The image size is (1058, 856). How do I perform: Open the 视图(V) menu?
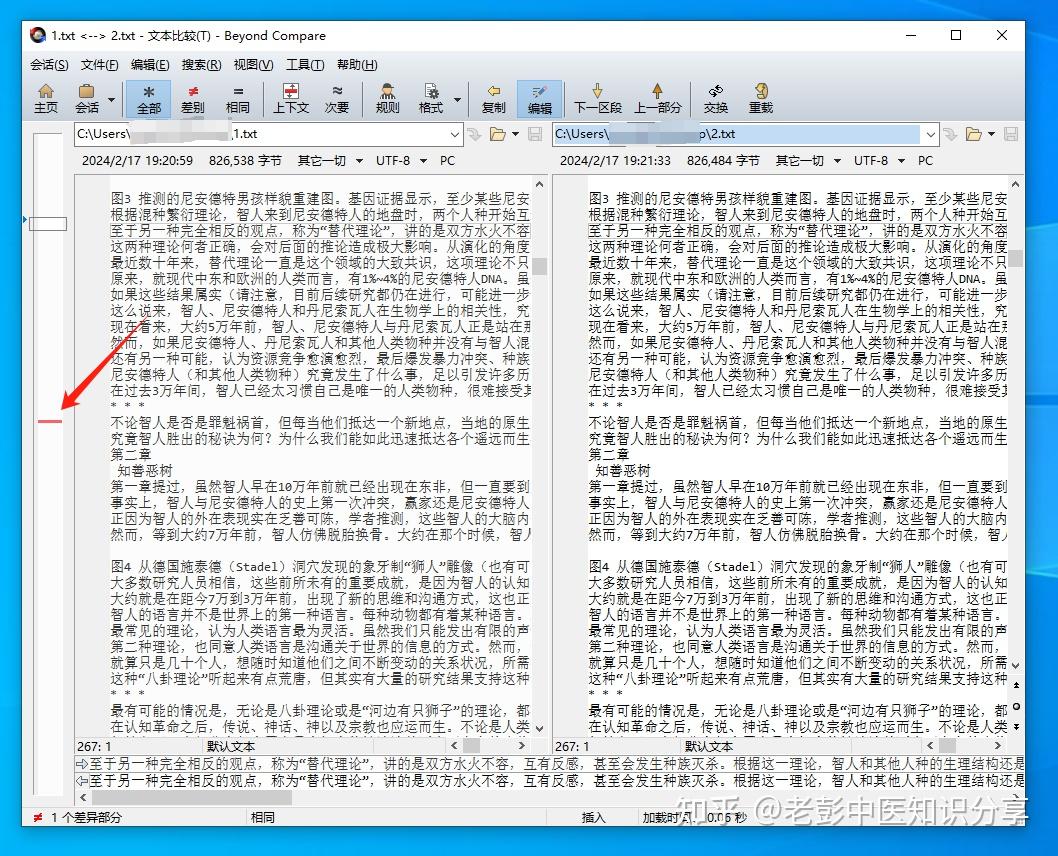click(x=251, y=64)
